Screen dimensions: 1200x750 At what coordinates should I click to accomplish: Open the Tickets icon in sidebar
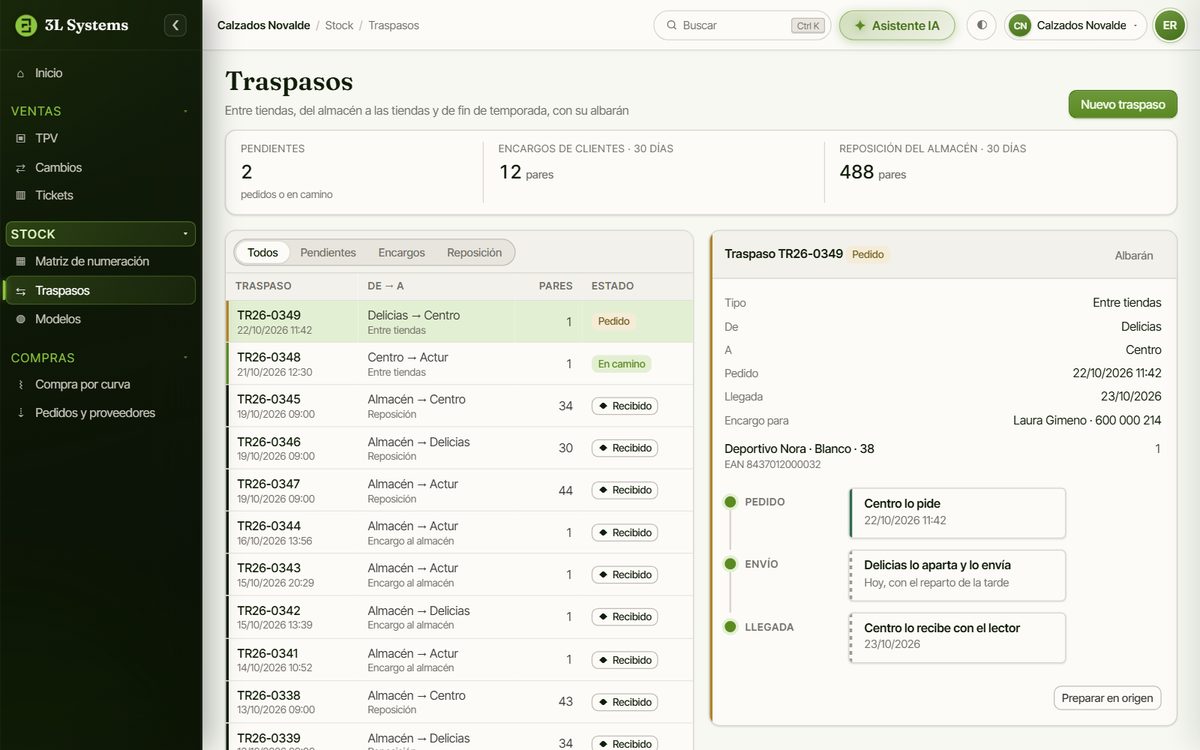[x=20, y=196]
